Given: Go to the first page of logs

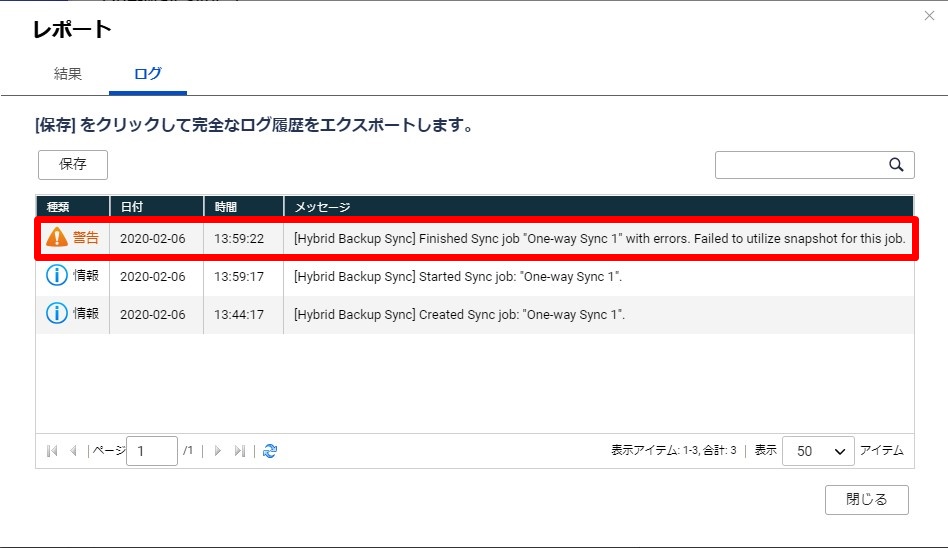Looking at the screenshot, I should [52, 451].
